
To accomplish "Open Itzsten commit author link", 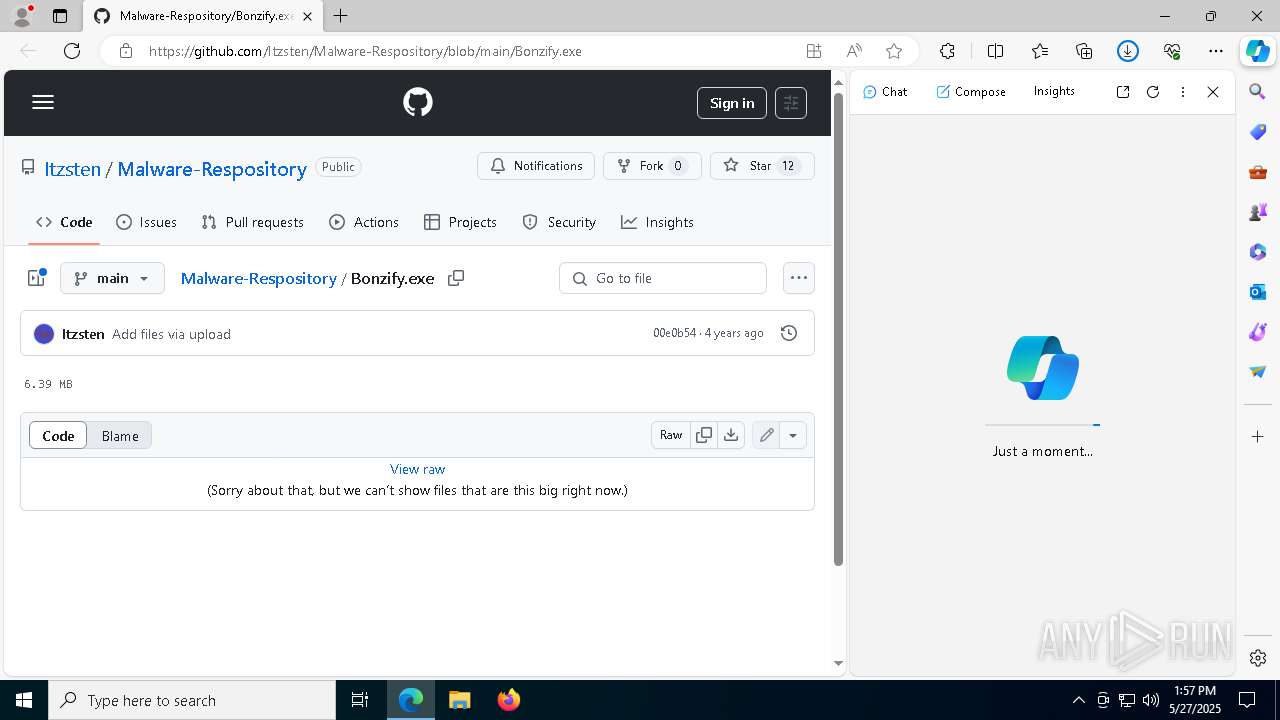I will (x=83, y=334).
